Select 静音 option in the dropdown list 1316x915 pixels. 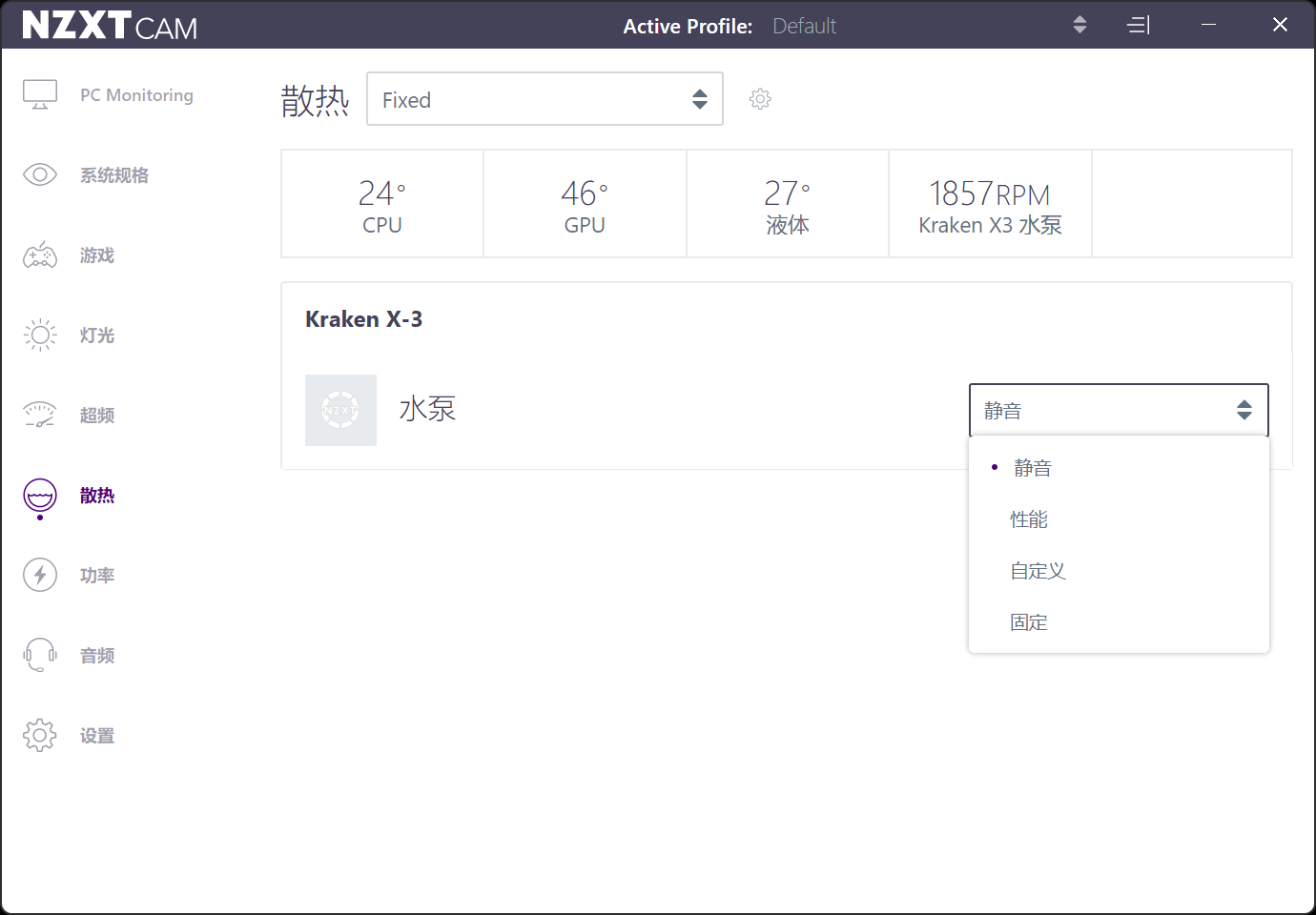click(x=1032, y=468)
